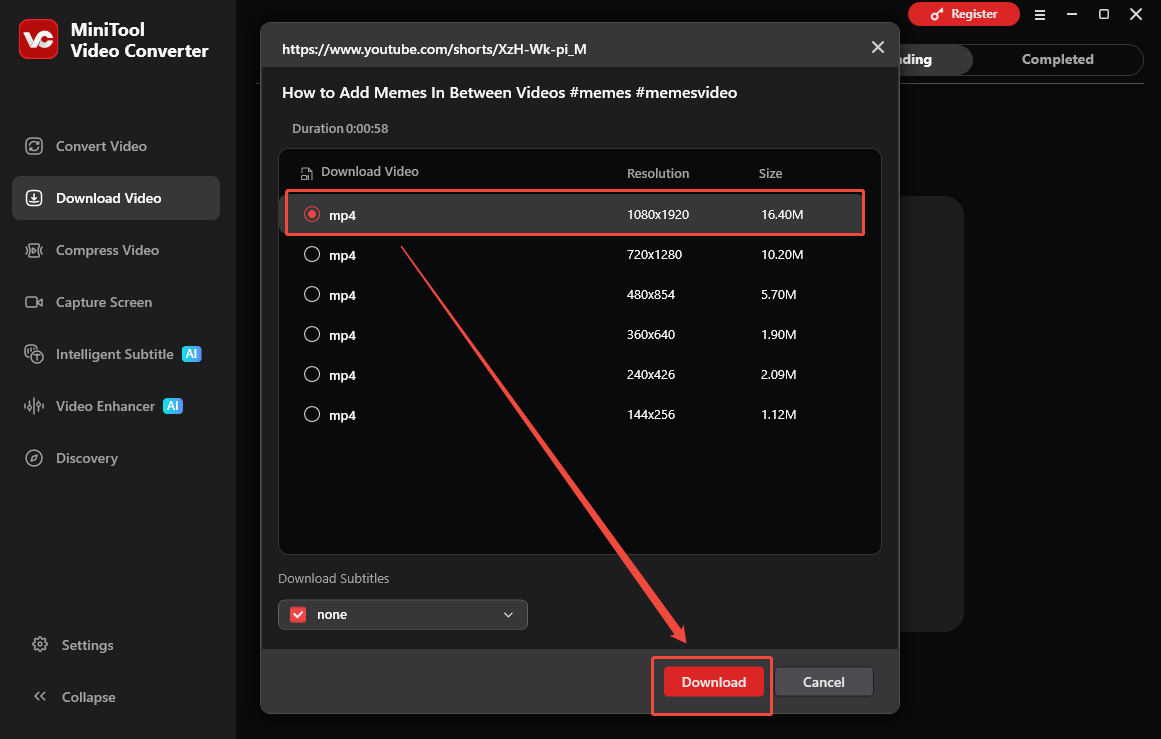
Task: Click the Resolution column header
Action: tap(658, 173)
